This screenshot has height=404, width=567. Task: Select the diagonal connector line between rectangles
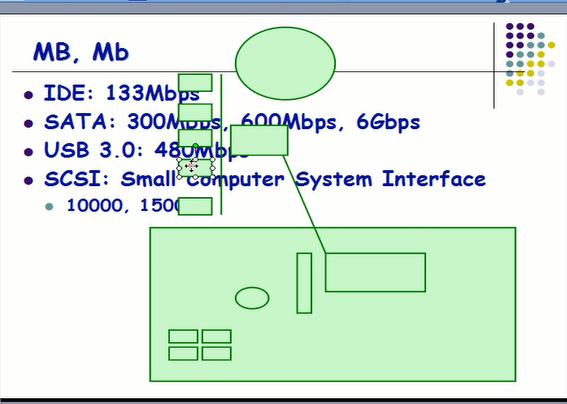(304, 204)
